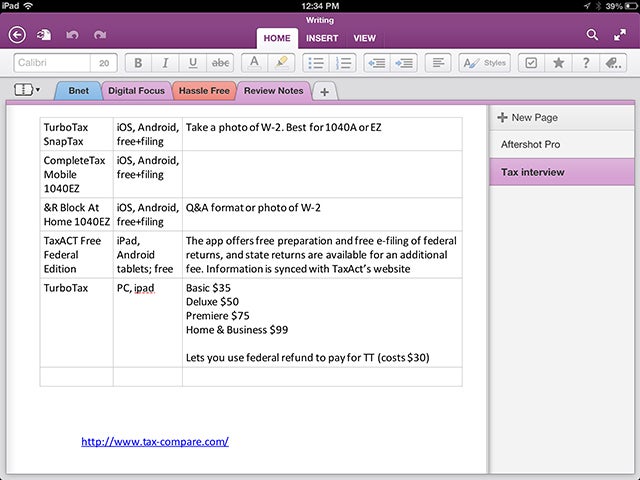Image resolution: width=640 pixels, height=480 pixels.
Task: Insert a bulleted list
Action: tap(316, 63)
